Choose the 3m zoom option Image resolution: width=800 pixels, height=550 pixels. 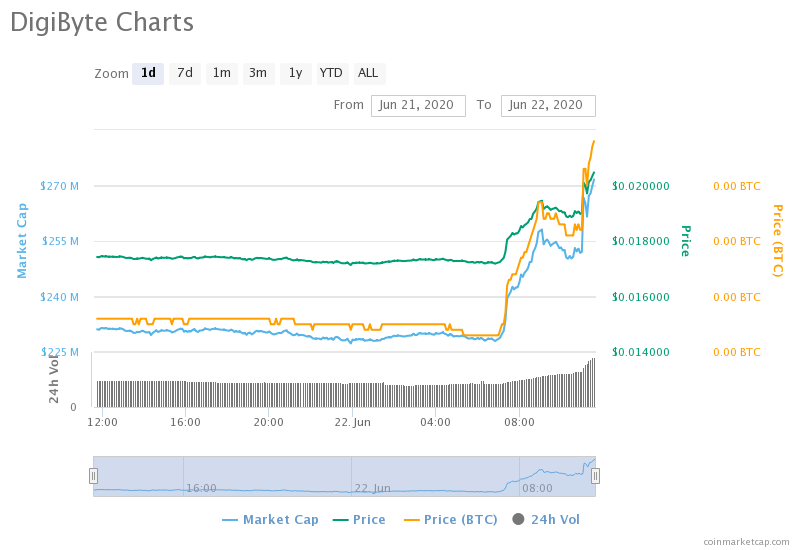pyautogui.click(x=258, y=73)
